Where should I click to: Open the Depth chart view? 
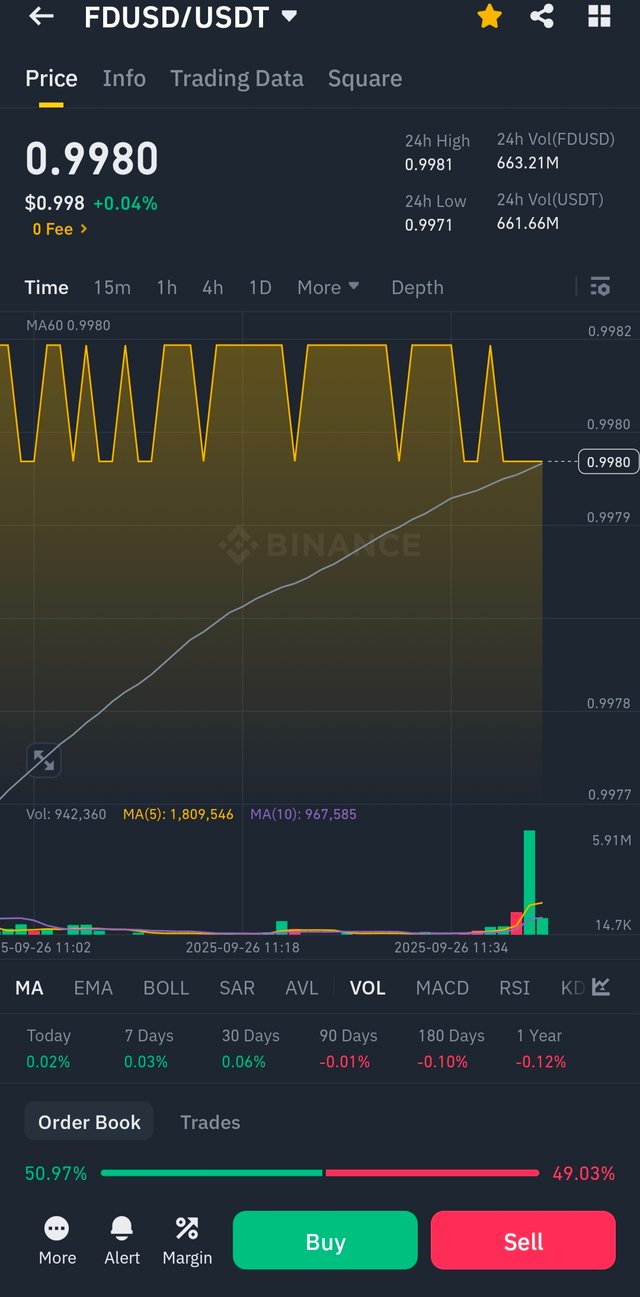coord(417,287)
